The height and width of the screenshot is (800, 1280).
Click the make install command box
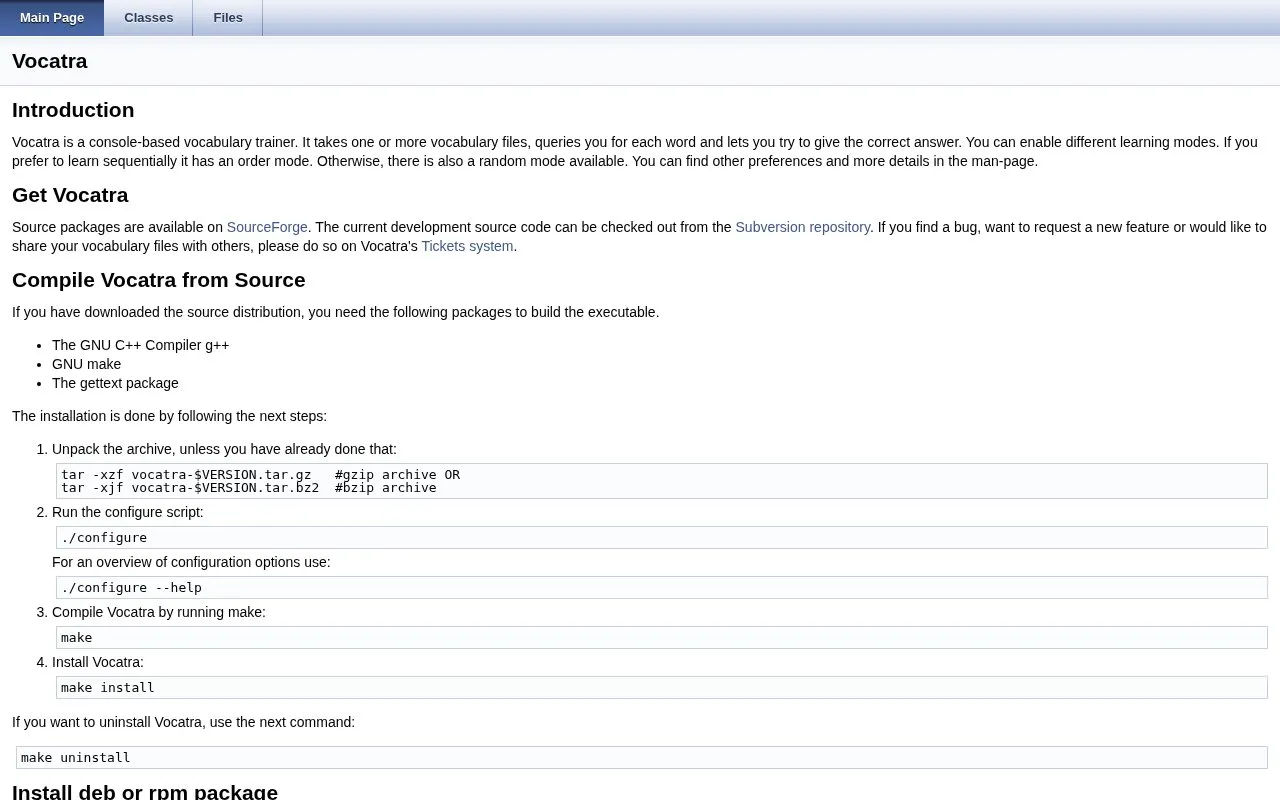point(662,688)
